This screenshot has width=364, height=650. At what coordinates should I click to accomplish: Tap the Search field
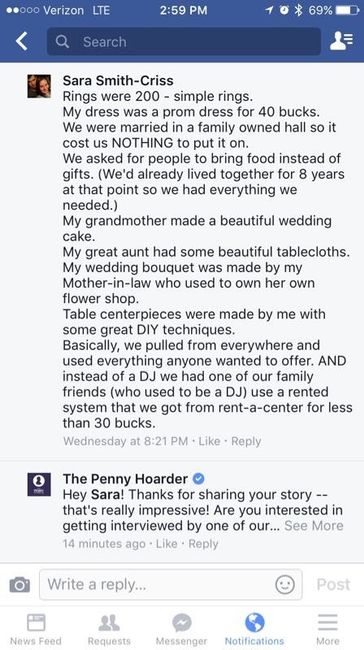(184, 41)
